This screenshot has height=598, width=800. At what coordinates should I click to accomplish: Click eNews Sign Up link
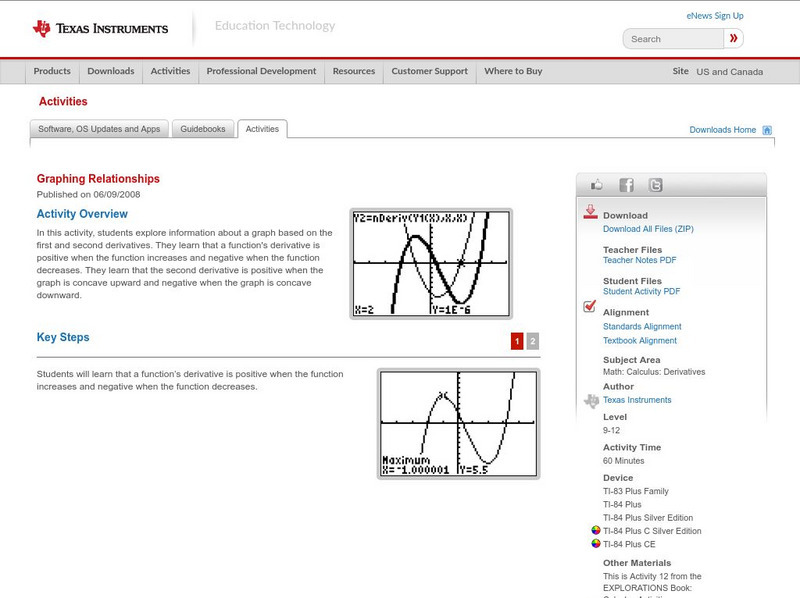click(715, 16)
